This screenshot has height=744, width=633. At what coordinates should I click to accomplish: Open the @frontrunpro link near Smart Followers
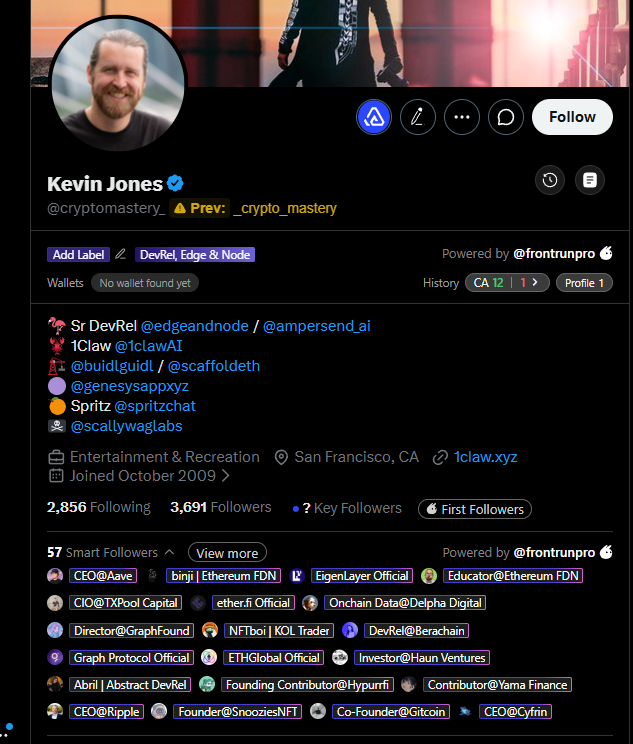tap(554, 553)
